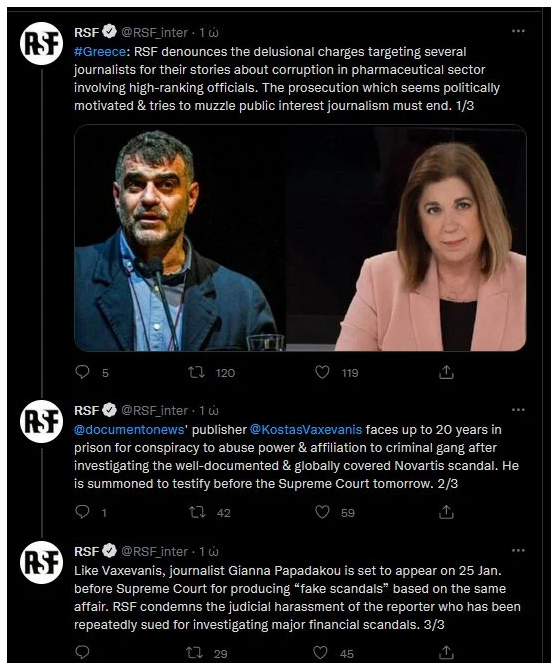Open the attached photo of two journalists
The height and width of the screenshot is (671, 557).
coord(300,238)
